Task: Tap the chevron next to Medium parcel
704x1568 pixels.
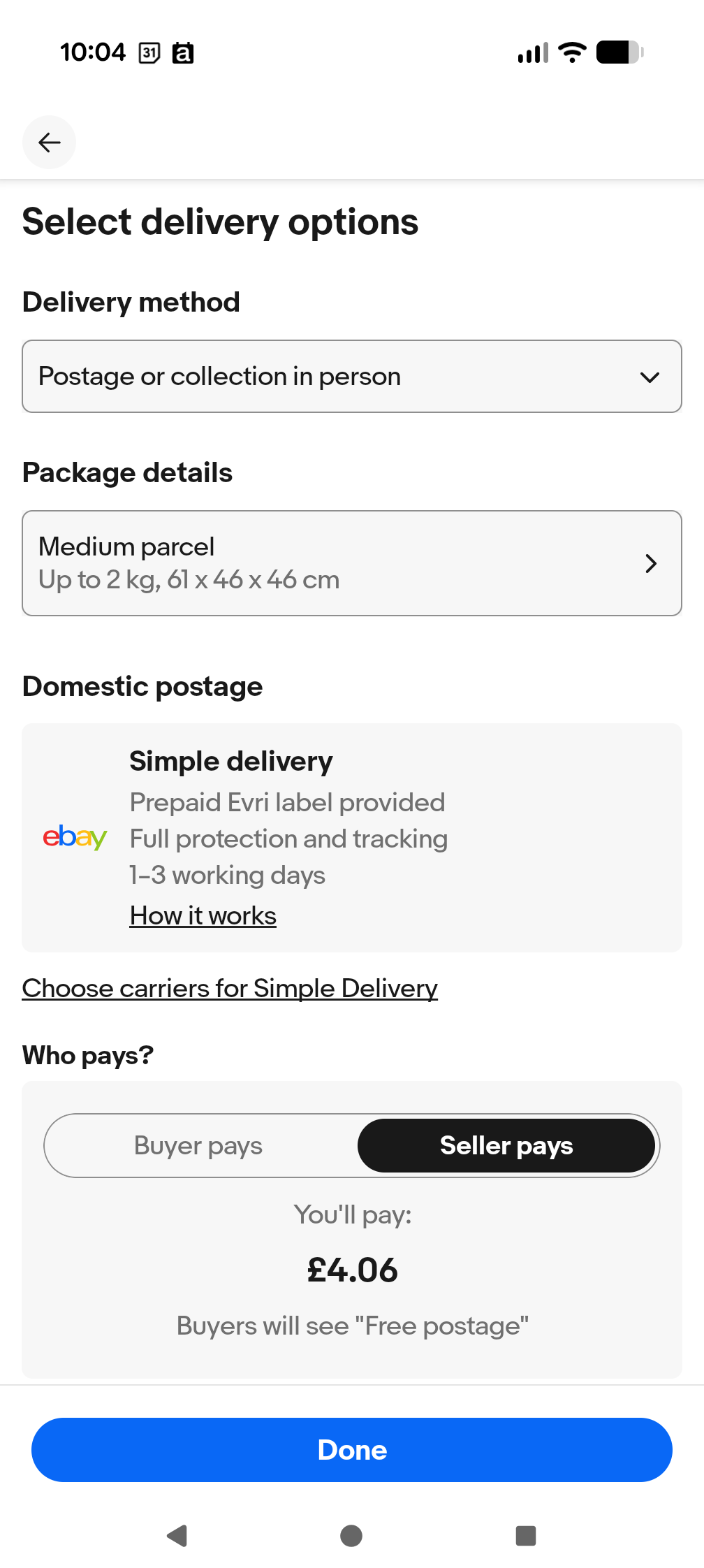Action: [651, 563]
